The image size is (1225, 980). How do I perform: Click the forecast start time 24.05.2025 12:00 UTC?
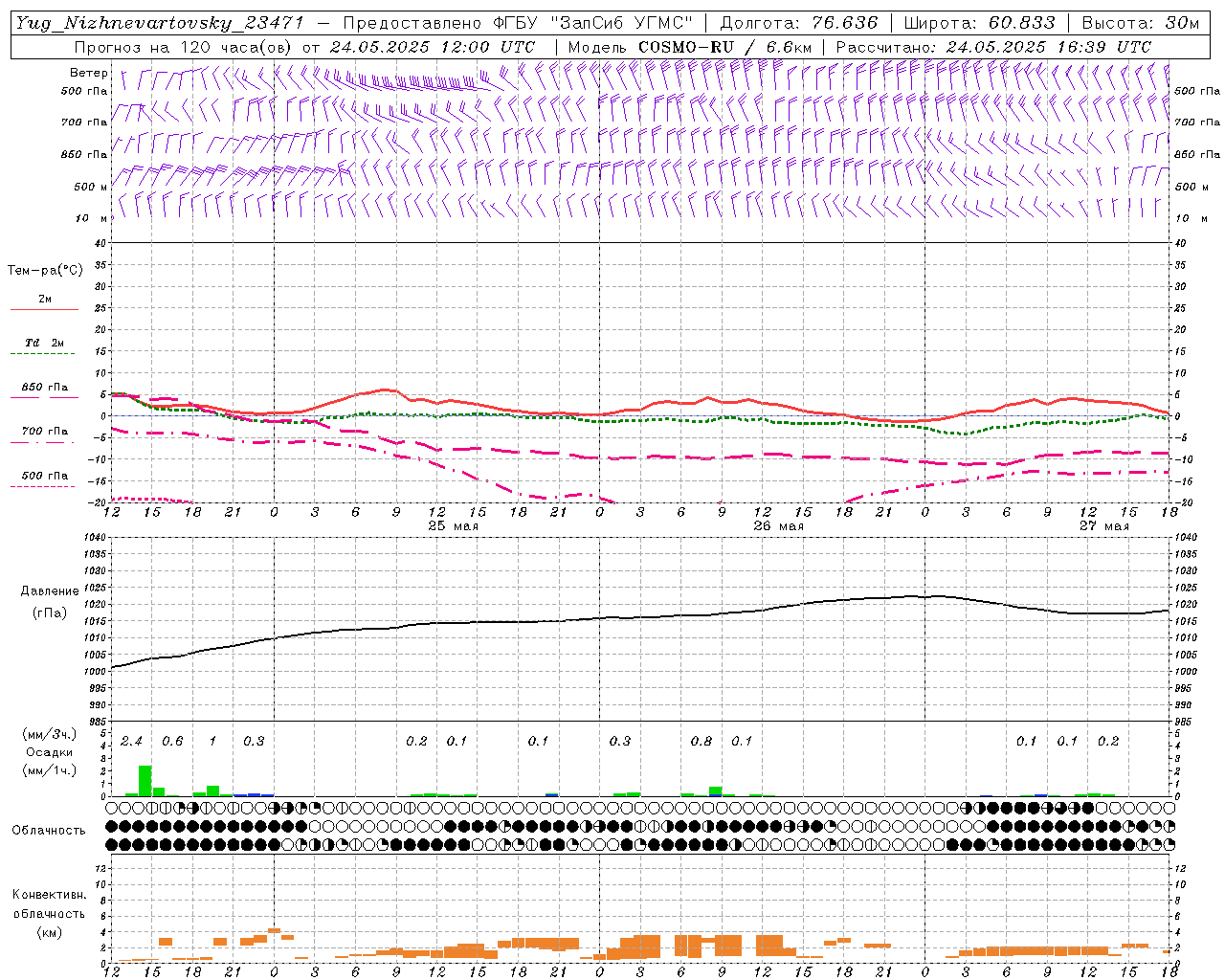[432, 47]
